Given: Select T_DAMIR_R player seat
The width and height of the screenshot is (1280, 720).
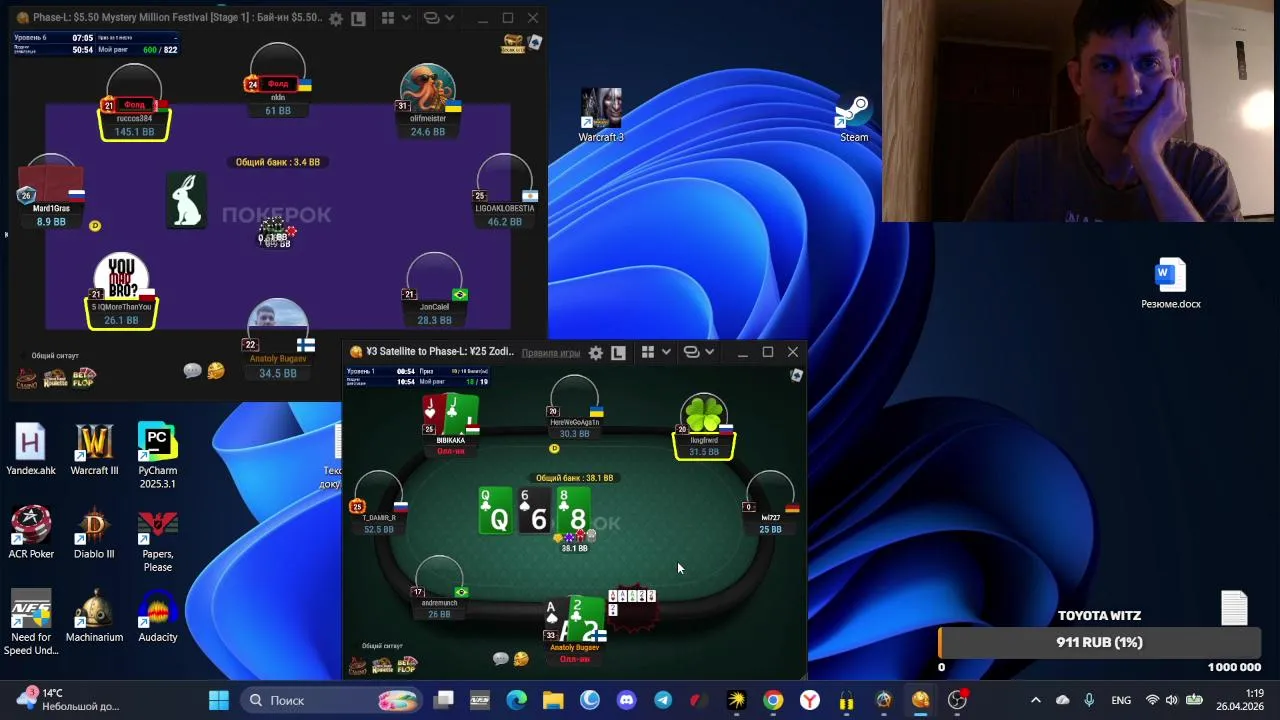Looking at the screenshot, I should pos(379,503).
